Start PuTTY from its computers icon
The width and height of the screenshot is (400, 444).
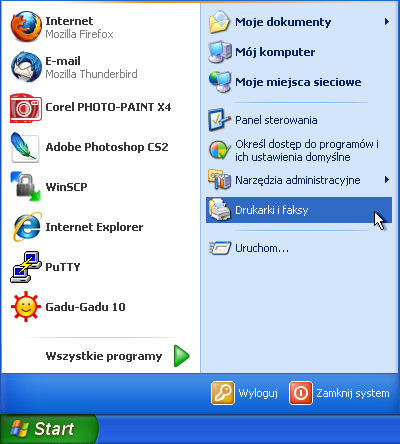(x=26, y=267)
